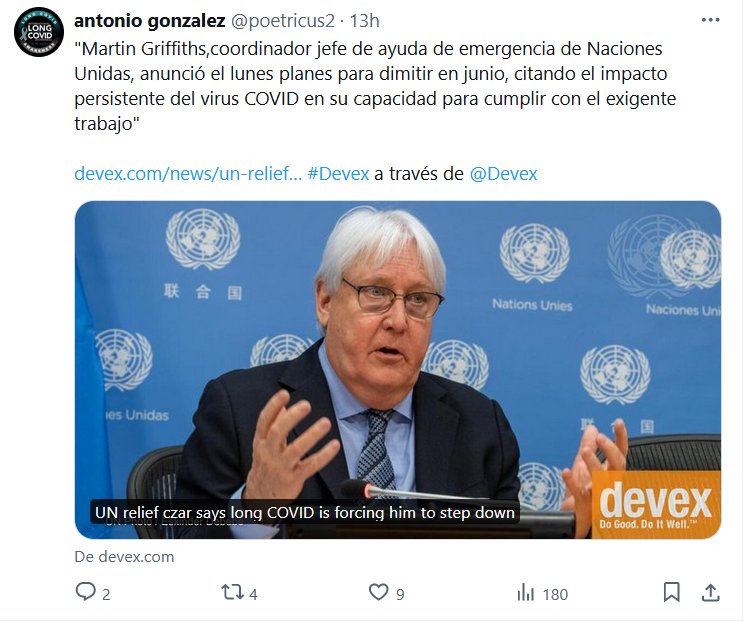Open the Devex article preview image
Screen dimensions: 752x622
(x=398, y=369)
